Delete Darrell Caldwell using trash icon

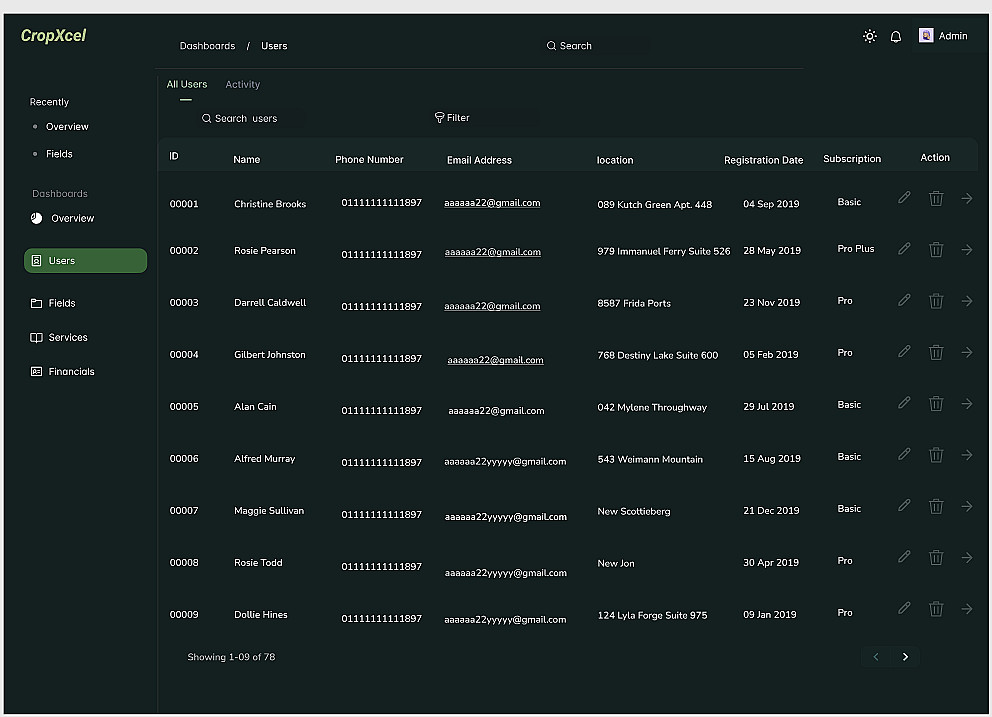pos(936,301)
